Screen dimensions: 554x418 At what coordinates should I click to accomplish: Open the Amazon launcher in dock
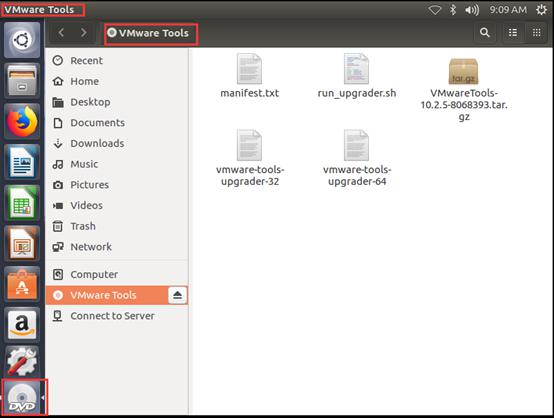[22, 325]
